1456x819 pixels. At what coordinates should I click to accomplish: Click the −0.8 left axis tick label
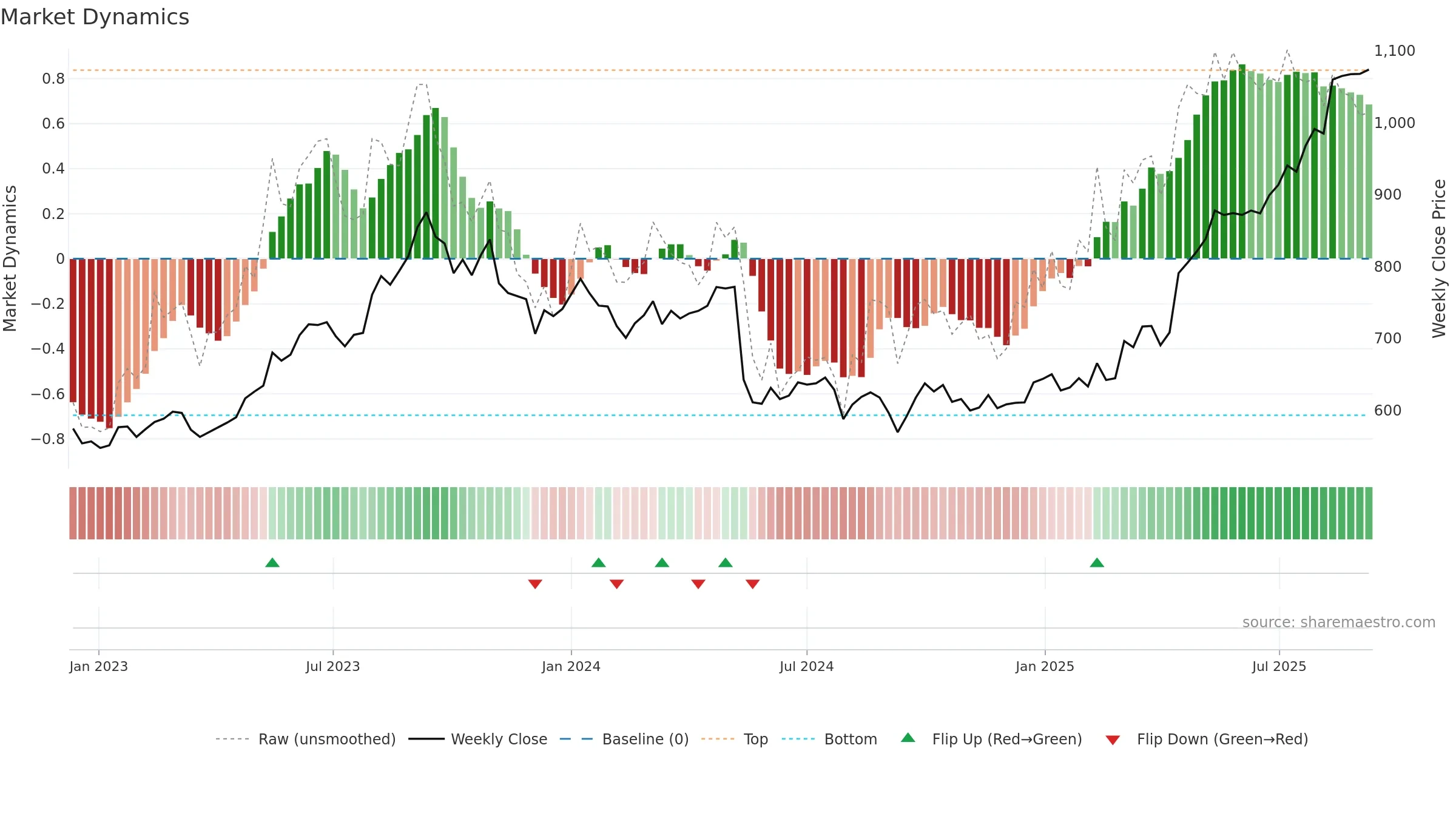[48, 439]
